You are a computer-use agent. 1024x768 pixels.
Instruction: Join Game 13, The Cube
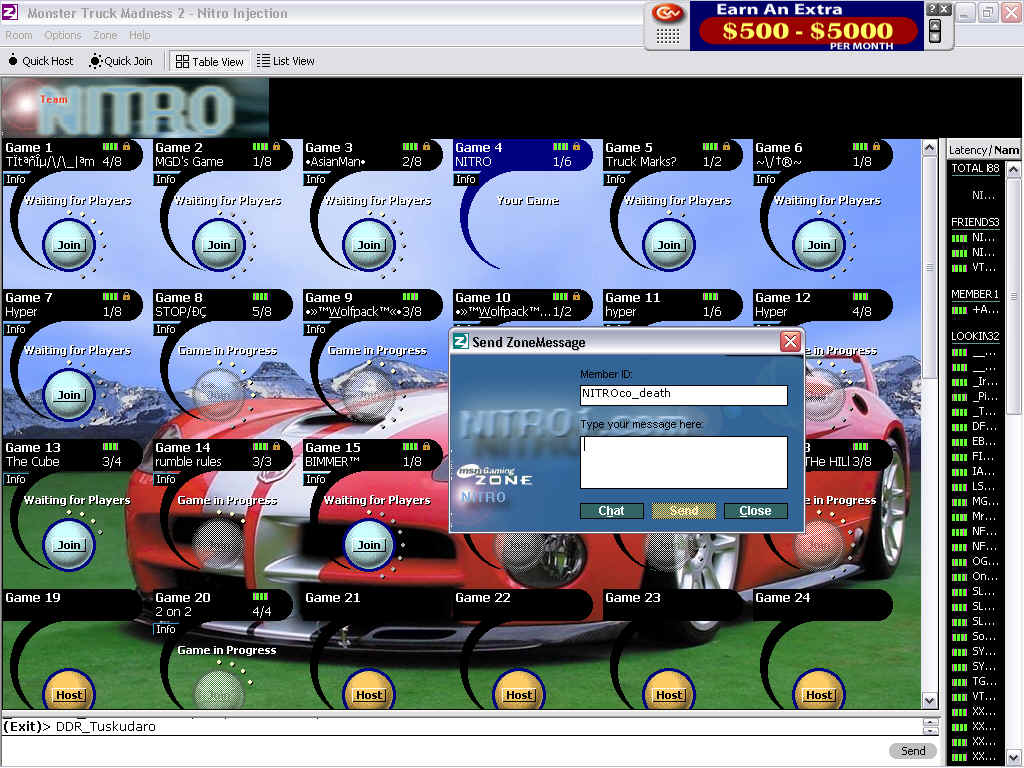(x=69, y=545)
